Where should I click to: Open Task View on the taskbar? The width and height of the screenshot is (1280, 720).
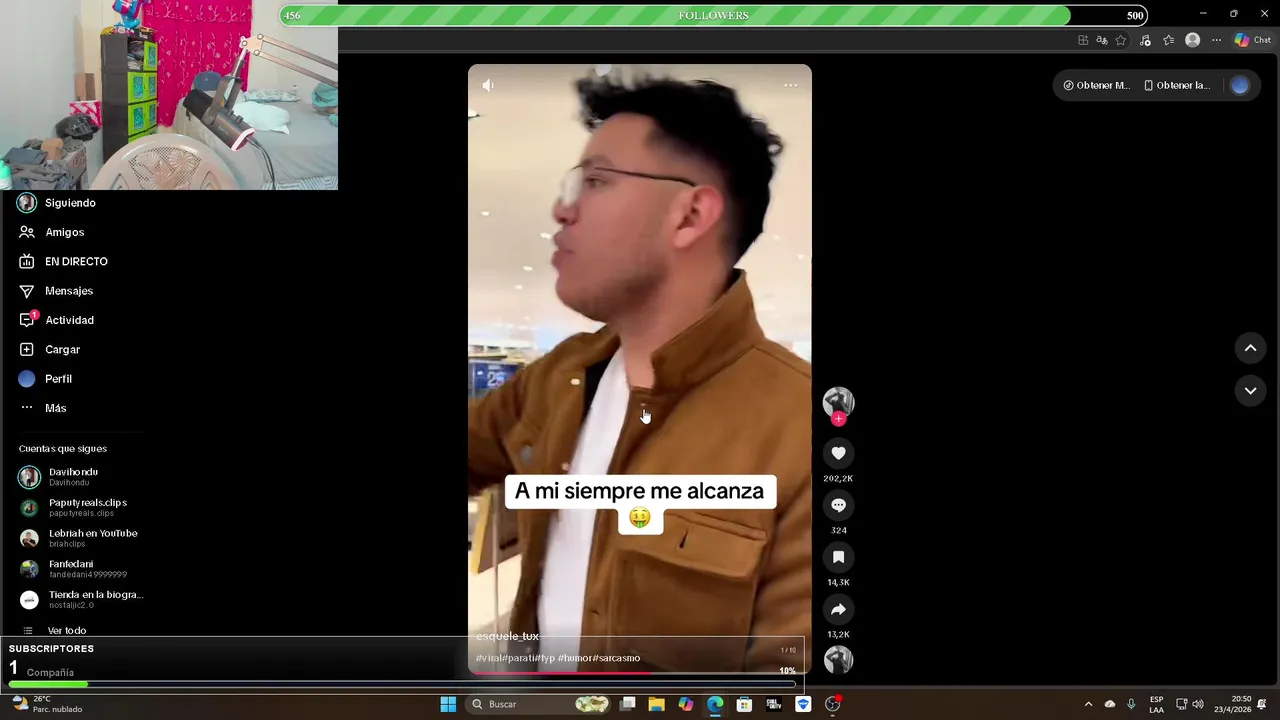(x=627, y=704)
